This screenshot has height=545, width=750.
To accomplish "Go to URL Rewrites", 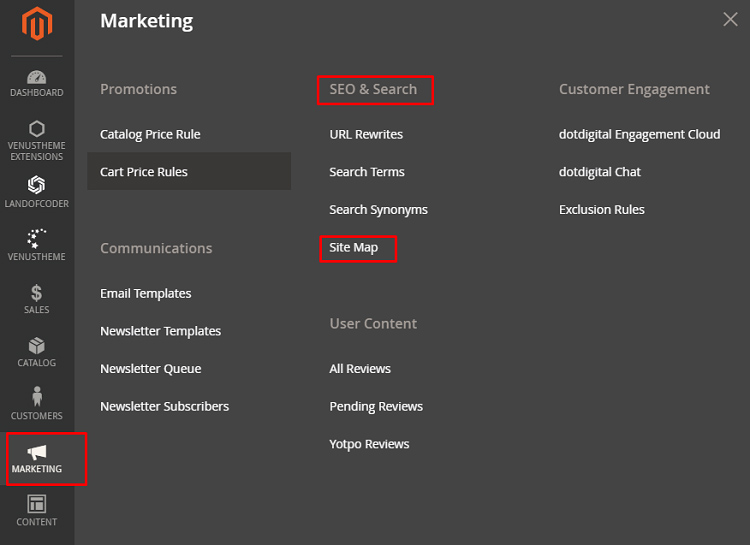I will tap(366, 134).
